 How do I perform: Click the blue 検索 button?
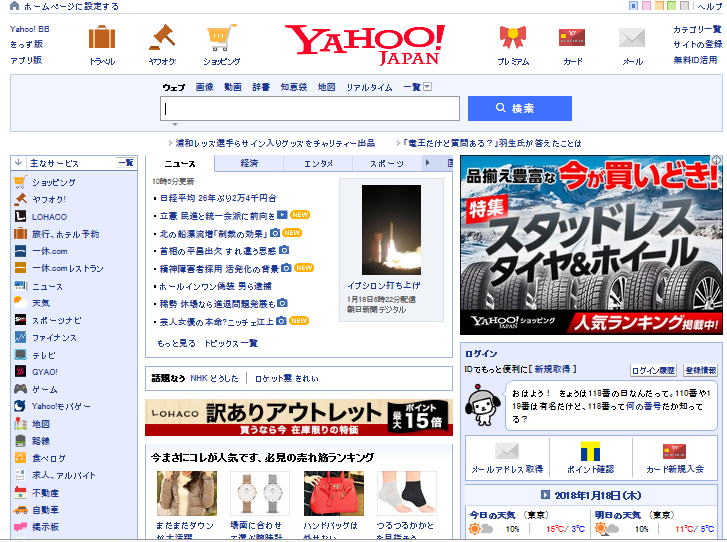520,108
